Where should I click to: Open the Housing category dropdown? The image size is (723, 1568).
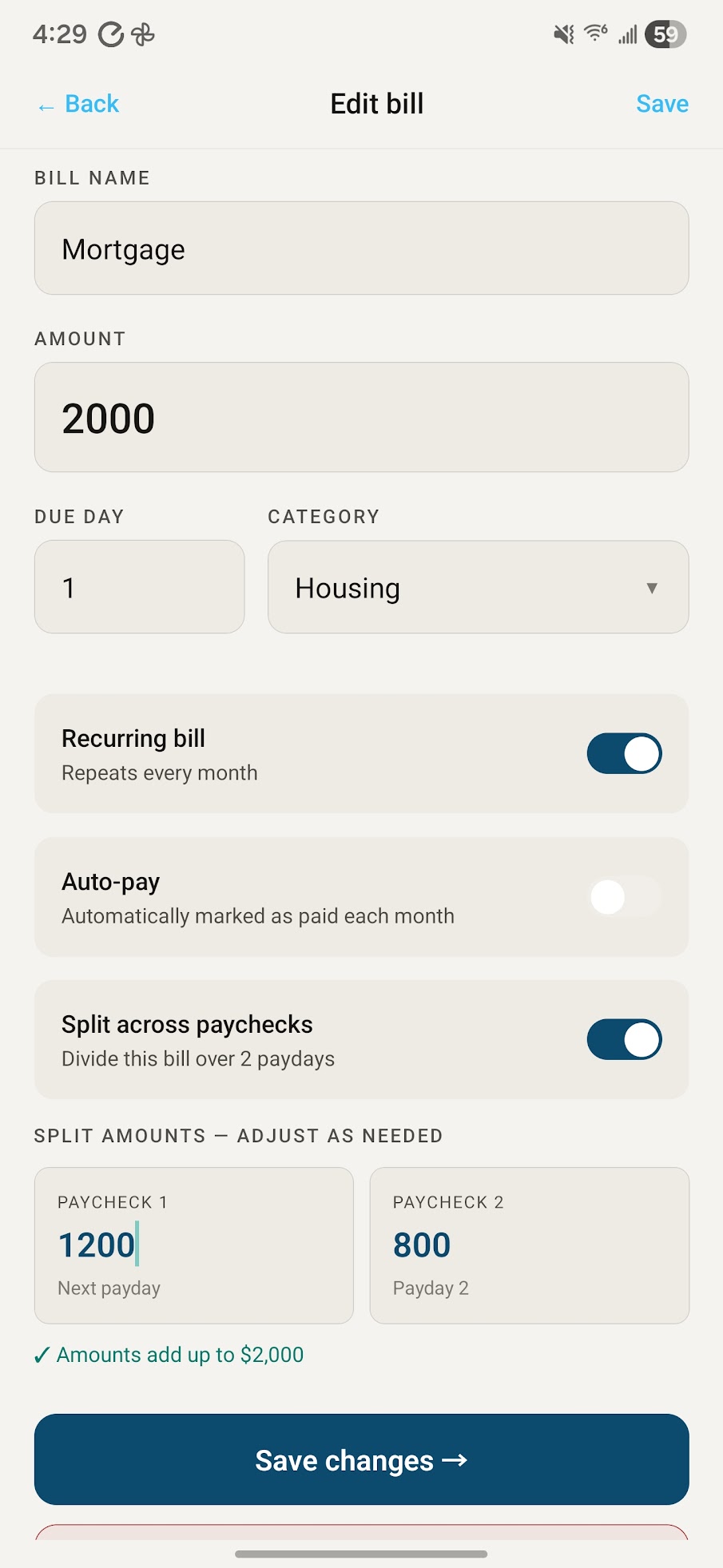(x=478, y=588)
